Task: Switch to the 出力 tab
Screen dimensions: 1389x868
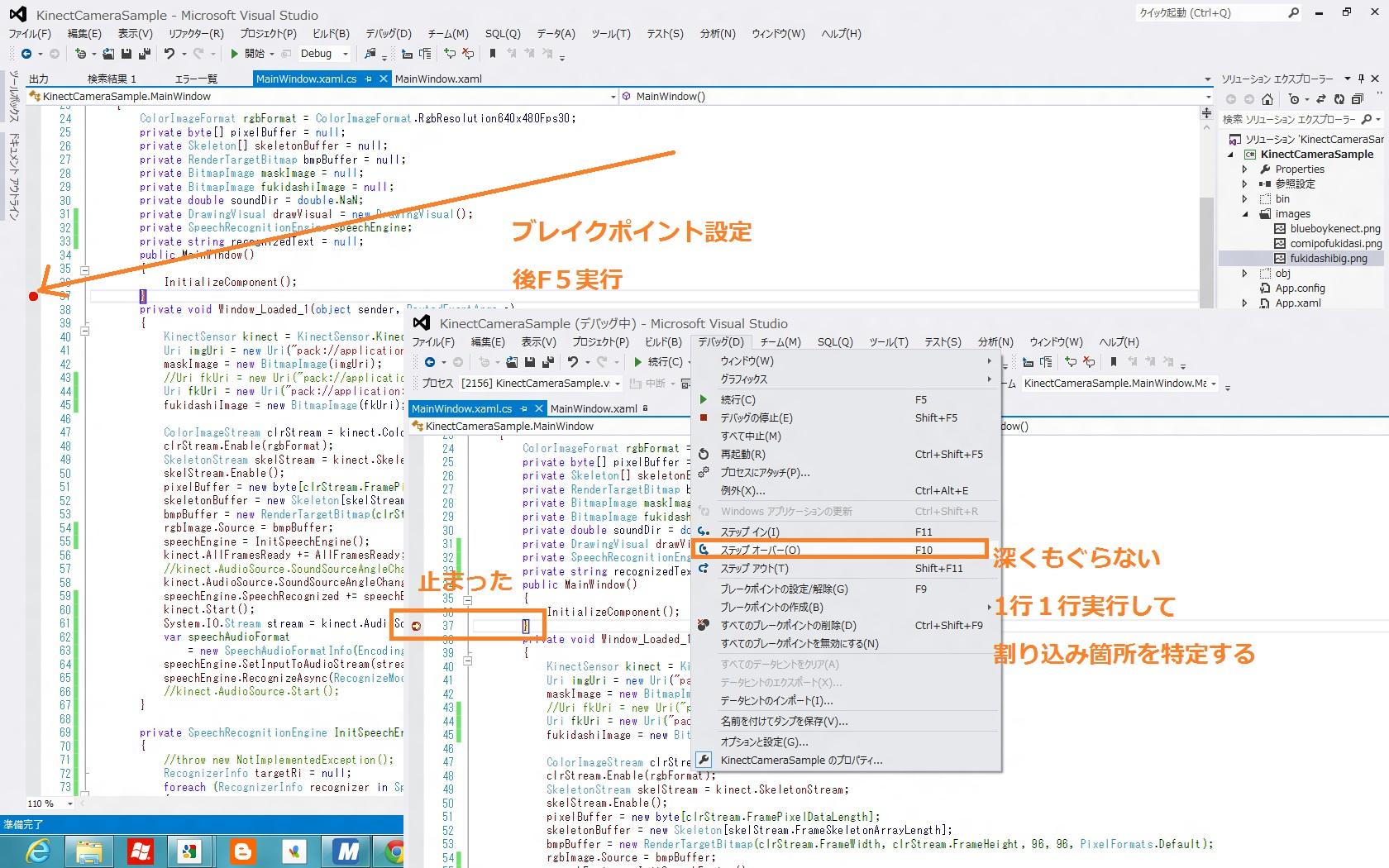Action: [39, 79]
